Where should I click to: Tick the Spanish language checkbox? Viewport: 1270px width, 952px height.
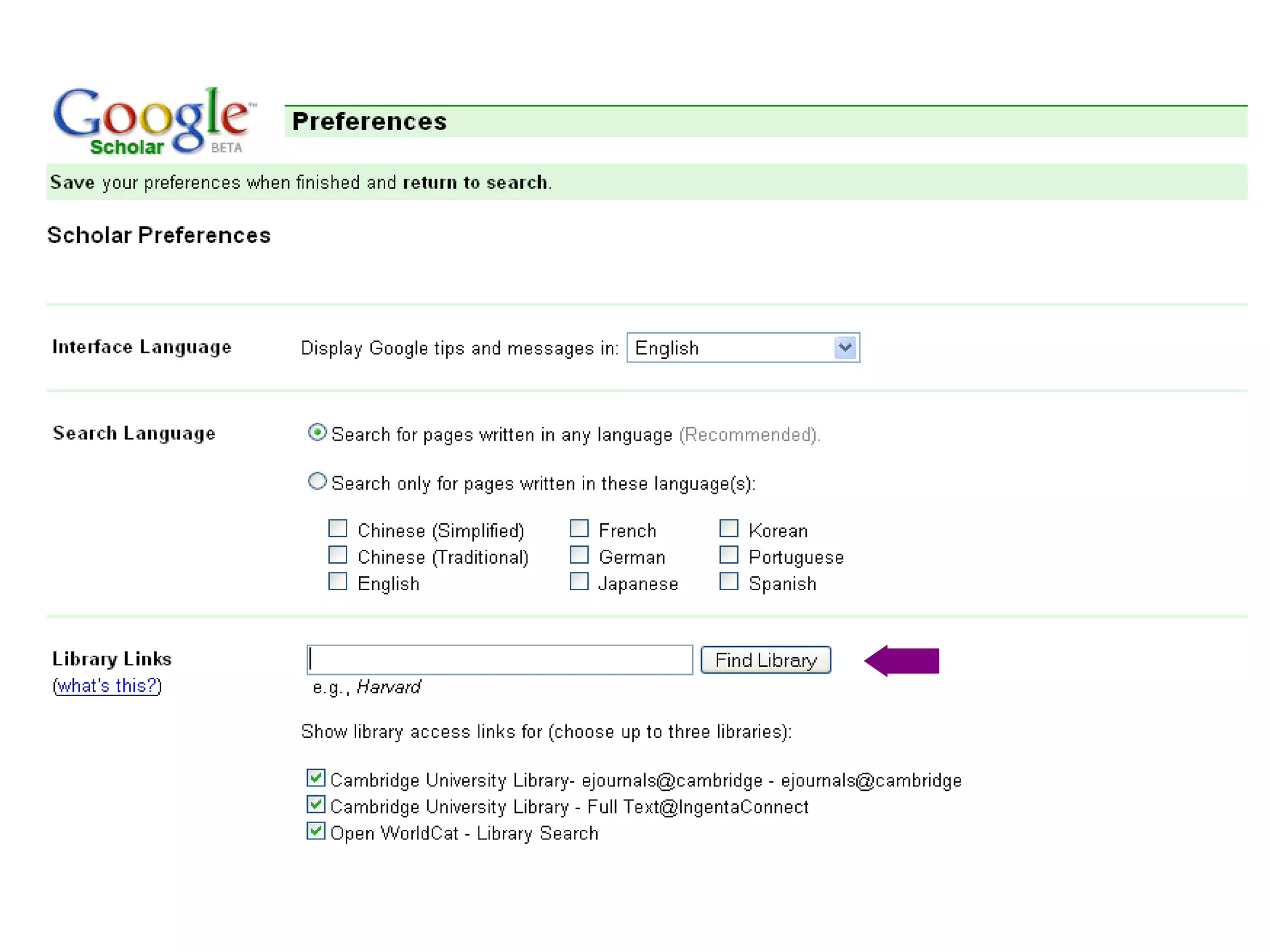click(729, 582)
